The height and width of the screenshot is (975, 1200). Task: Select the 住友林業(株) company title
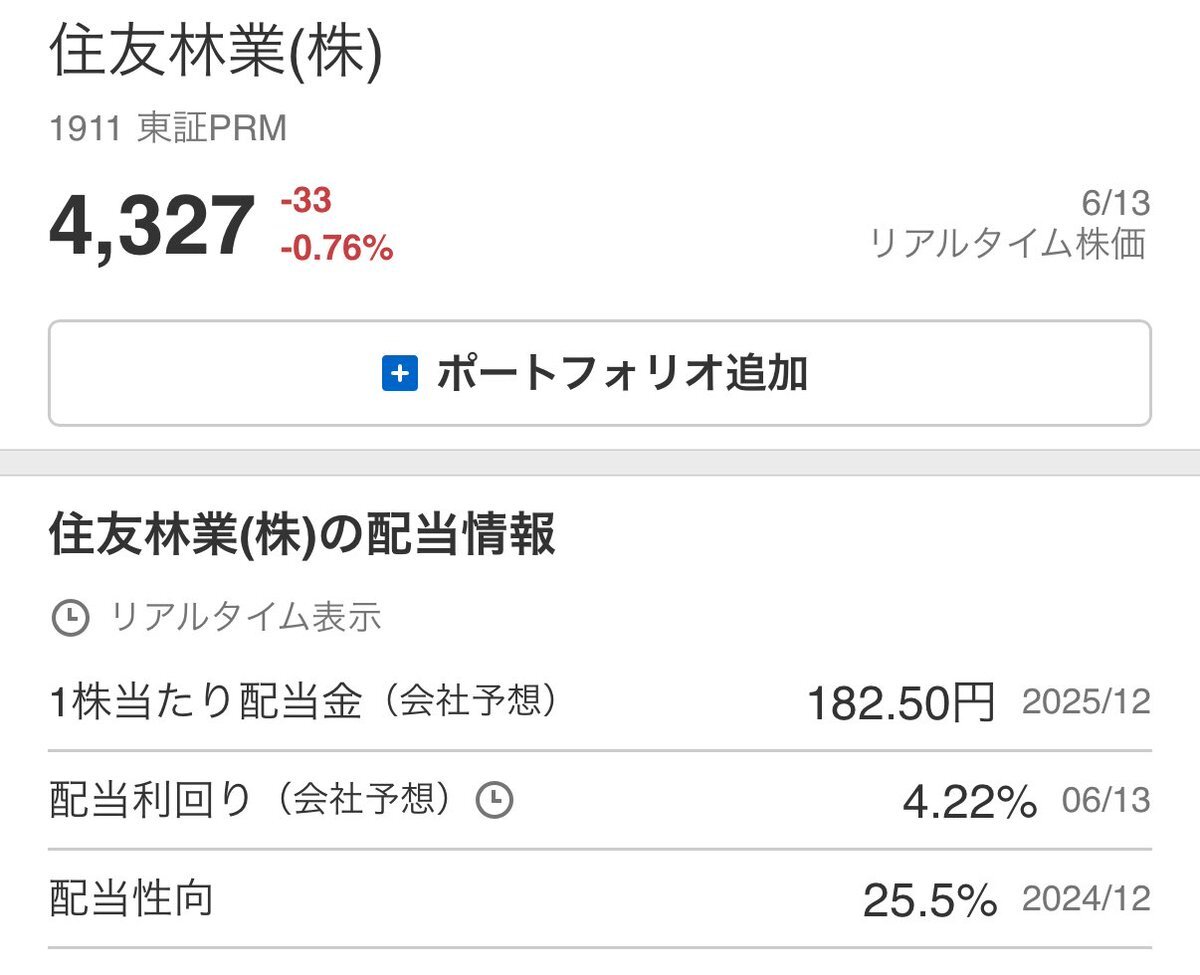point(216,55)
